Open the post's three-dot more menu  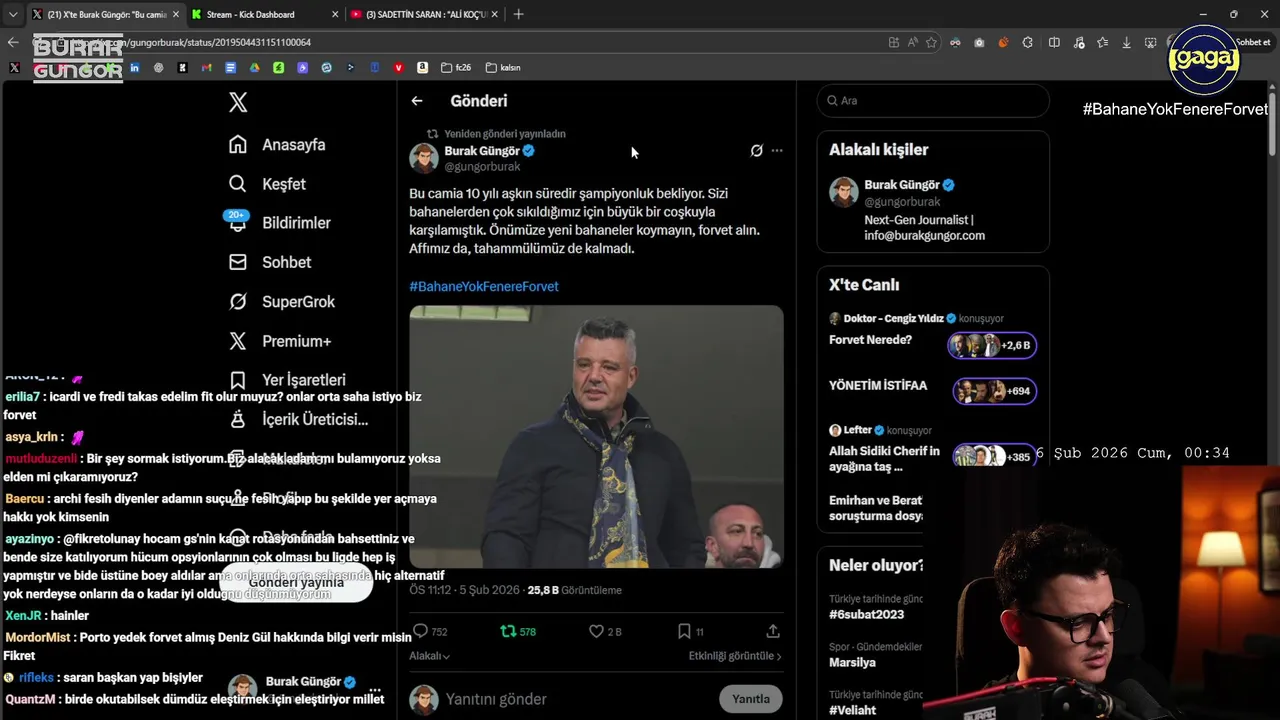tap(777, 151)
